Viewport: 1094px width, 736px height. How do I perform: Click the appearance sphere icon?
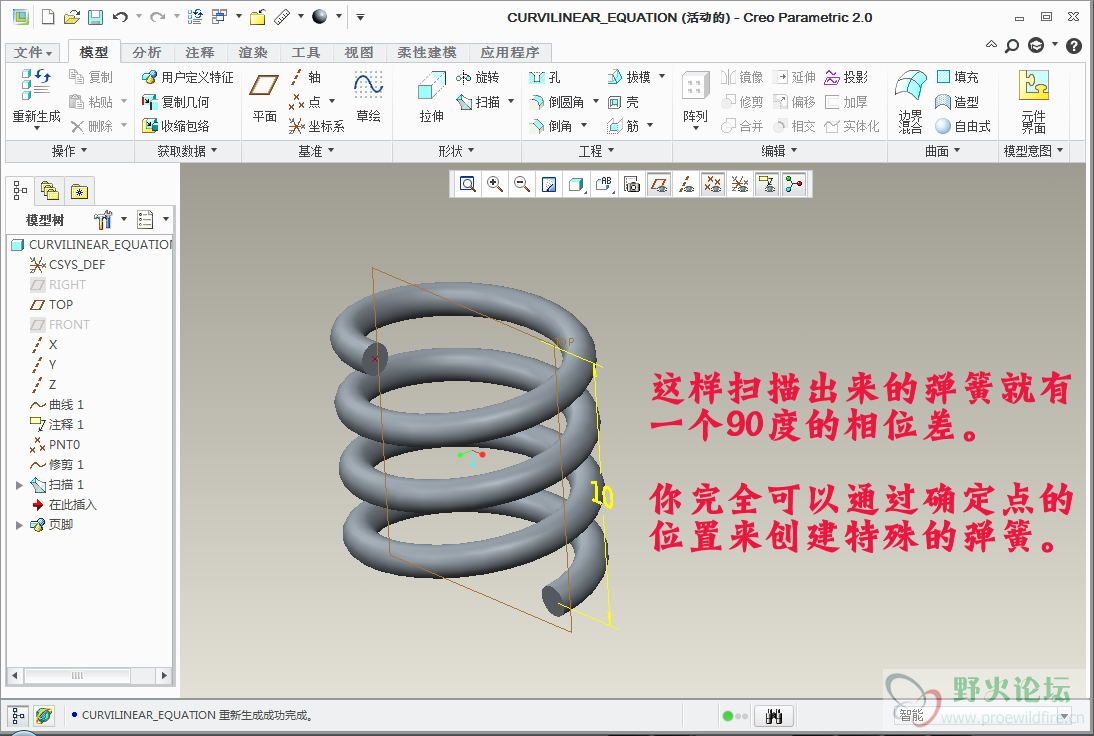[x=320, y=17]
